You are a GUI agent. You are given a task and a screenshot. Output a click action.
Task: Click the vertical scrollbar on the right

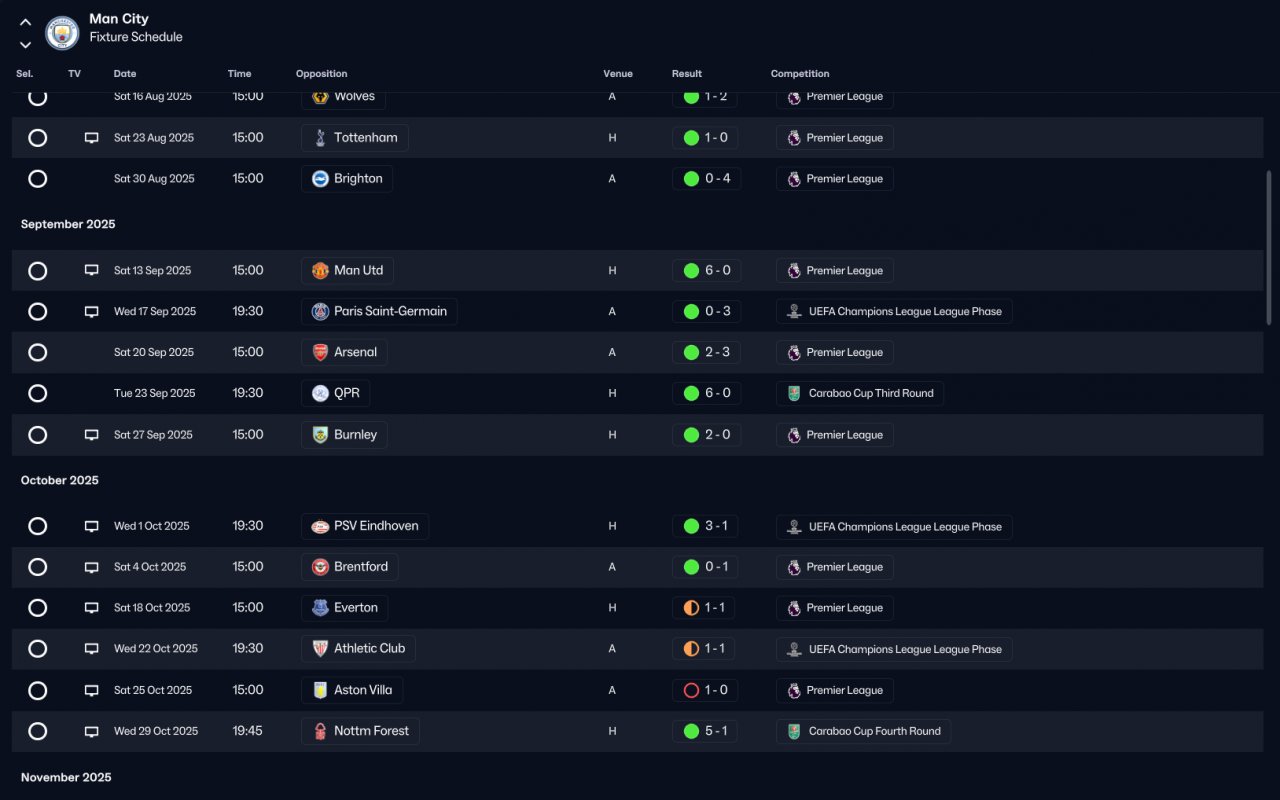click(1269, 247)
